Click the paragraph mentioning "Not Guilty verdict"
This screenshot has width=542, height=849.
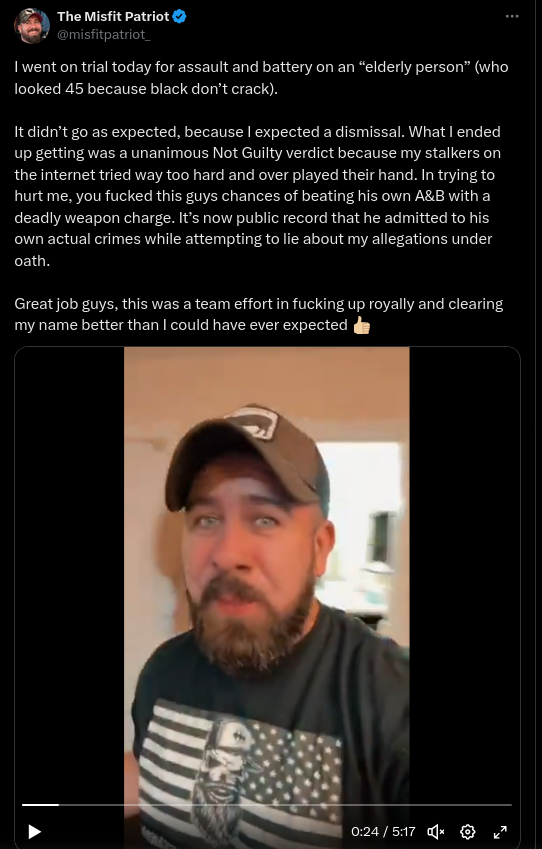[x=258, y=196]
